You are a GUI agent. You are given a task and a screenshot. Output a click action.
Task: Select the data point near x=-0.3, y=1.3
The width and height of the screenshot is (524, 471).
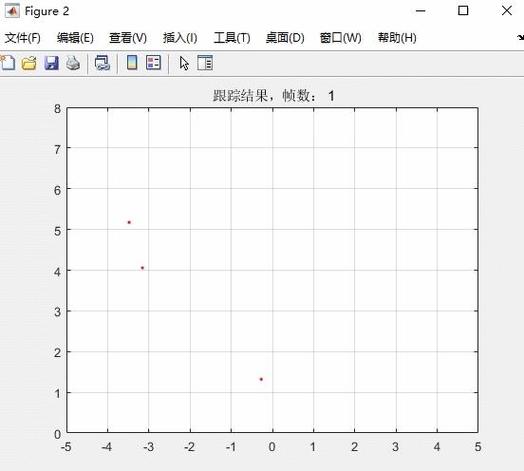[261, 379]
